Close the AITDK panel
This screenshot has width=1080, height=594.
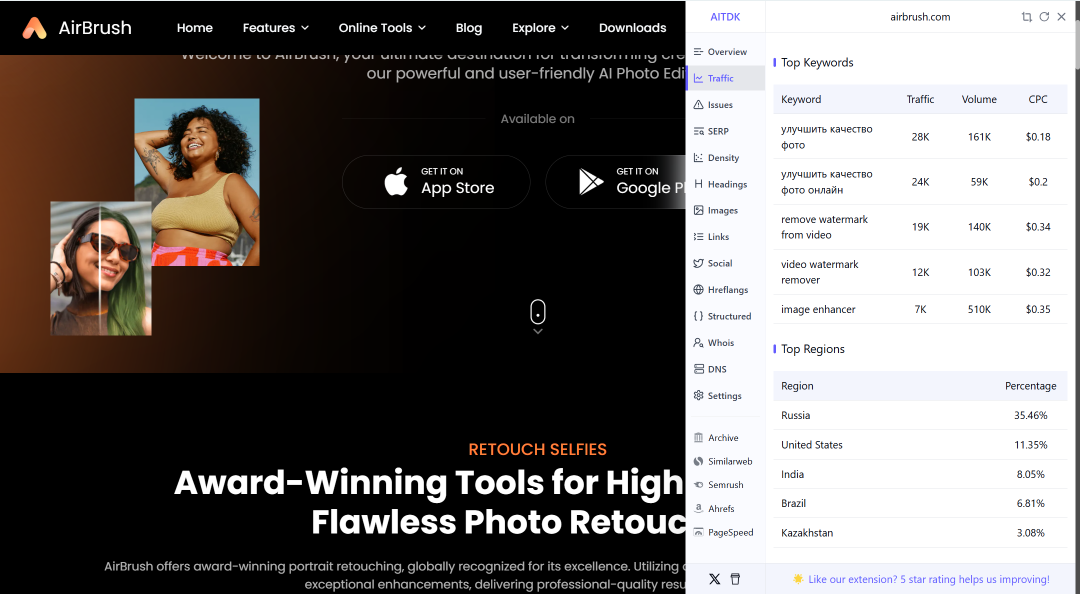[1061, 17]
